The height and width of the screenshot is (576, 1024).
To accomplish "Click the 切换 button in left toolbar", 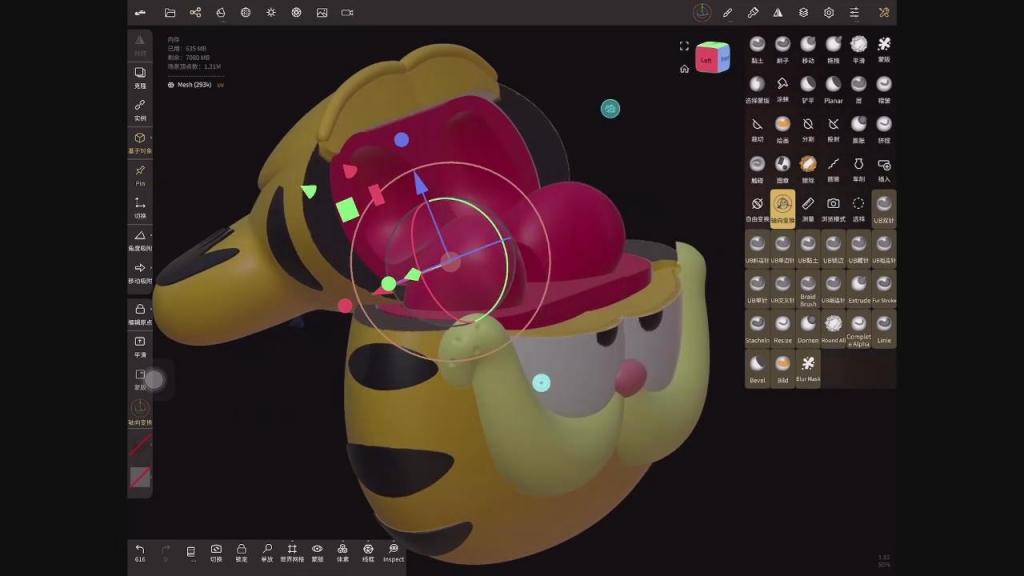I will [x=140, y=208].
